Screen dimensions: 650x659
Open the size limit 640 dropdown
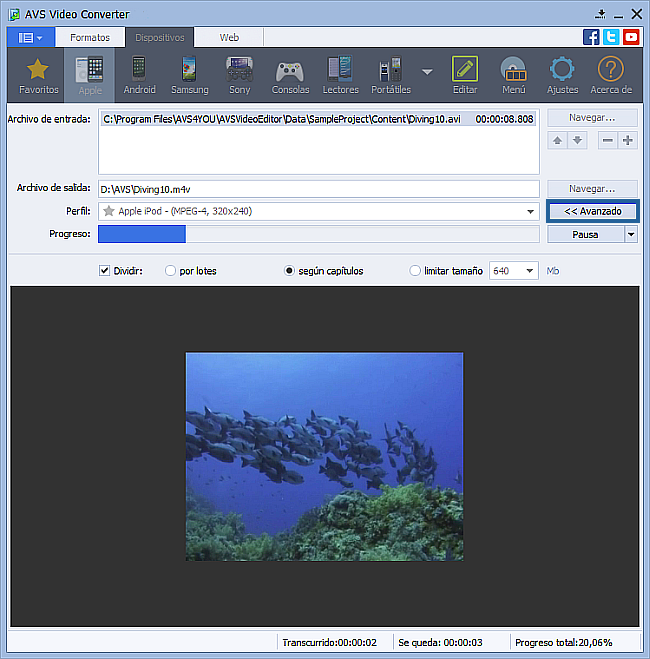pyautogui.click(x=528, y=271)
